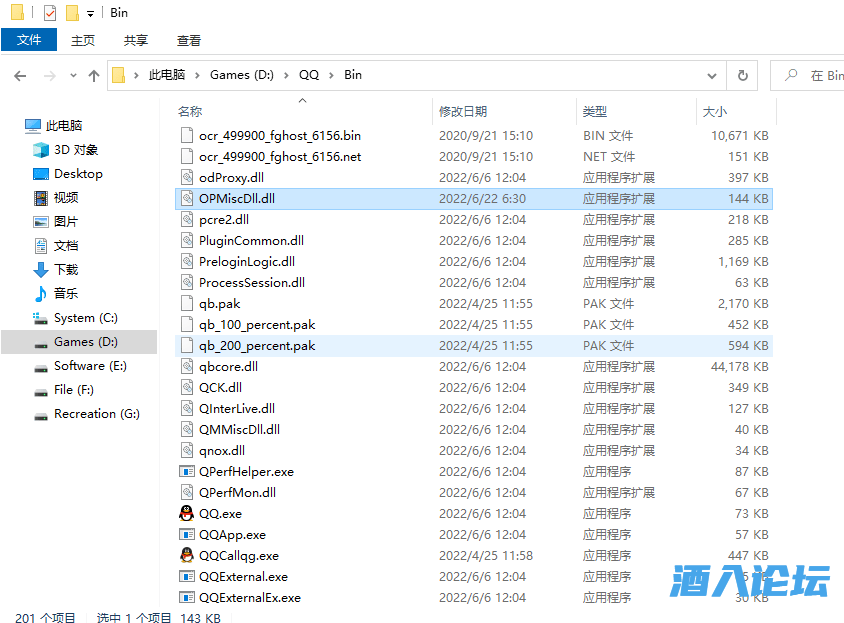Select the file QInterLive.dll
Screen dimensions: 844x623
[x=474, y=408]
